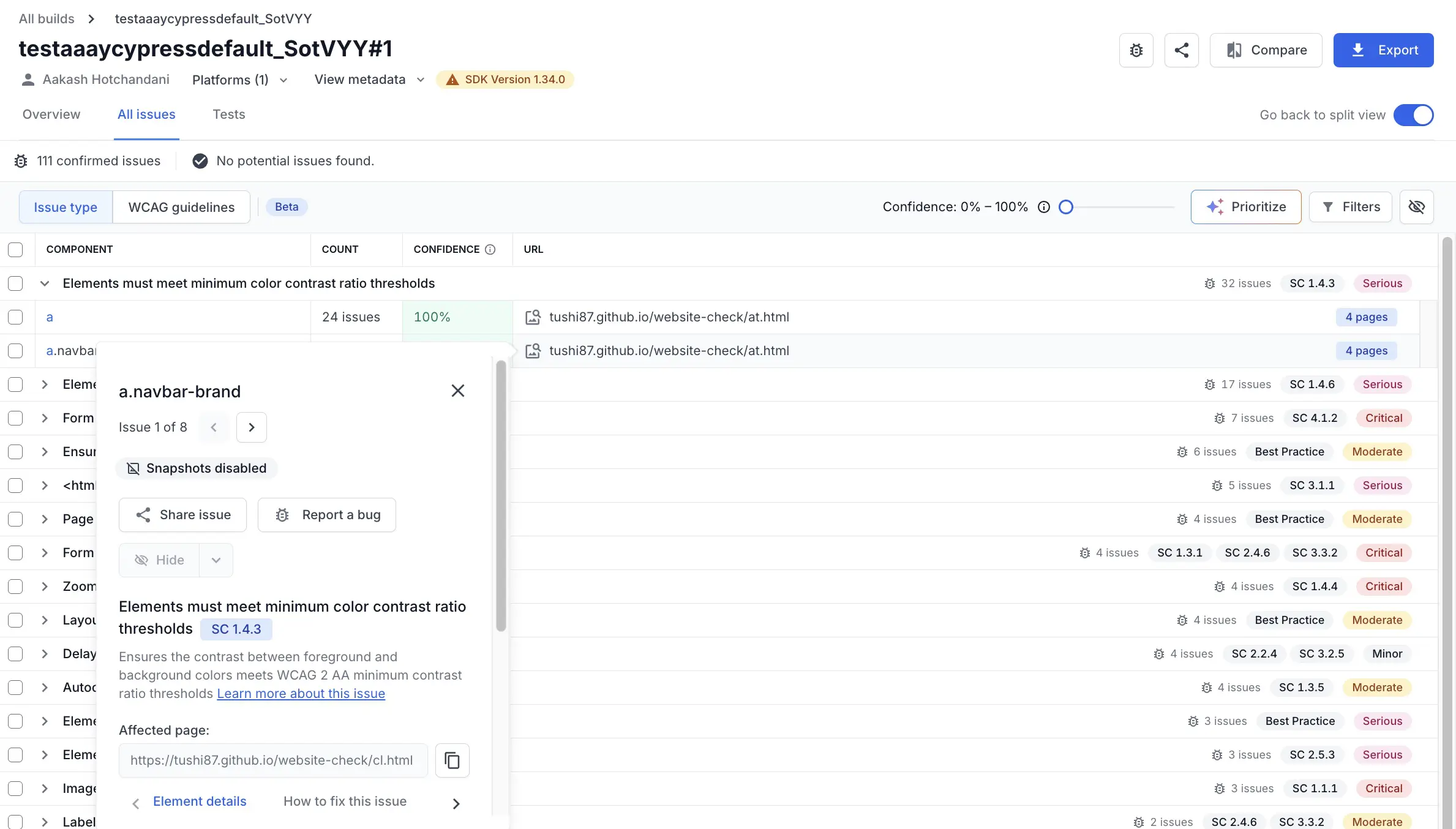Screen dimensions: 1456x829
Task: Click screenshot icon in the 'a' row URL
Action: coord(533,317)
